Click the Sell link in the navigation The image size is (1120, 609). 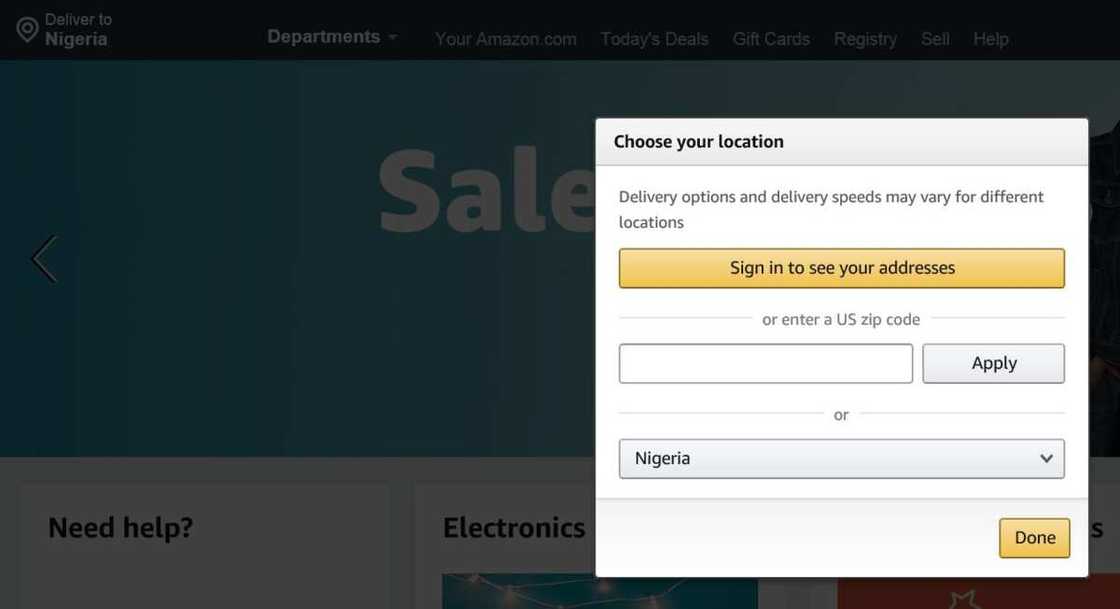click(935, 38)
